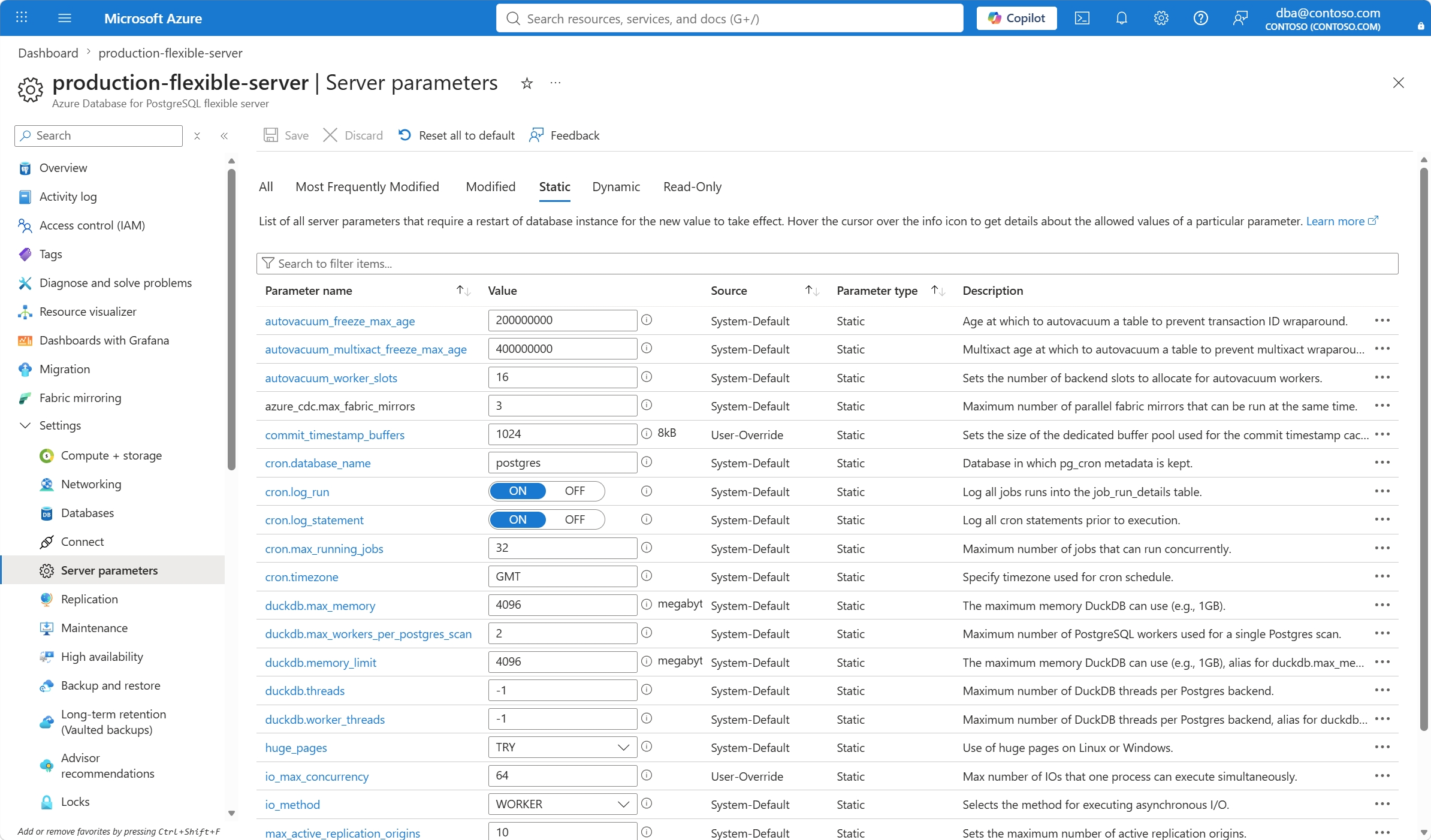Open the io_method dropdown
The height and width of the screenshot is (840, 1431).
(563, 805)
